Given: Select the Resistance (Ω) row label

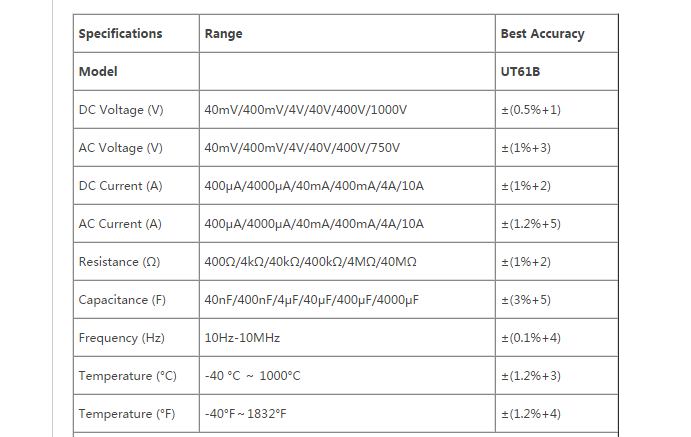Looking at the screenshot, I should point(119,262).
